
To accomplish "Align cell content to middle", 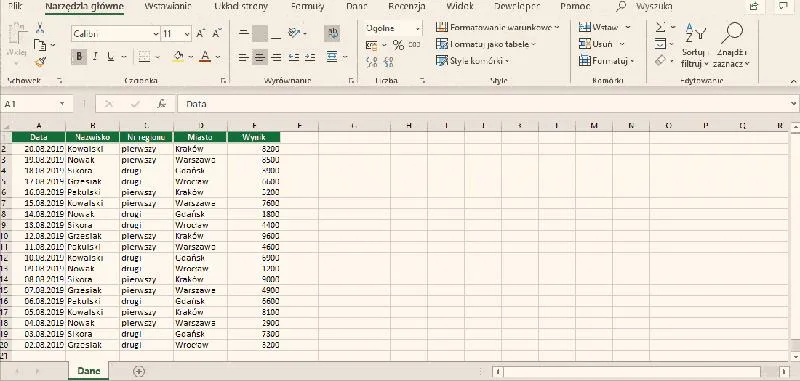I will point(260,34).
